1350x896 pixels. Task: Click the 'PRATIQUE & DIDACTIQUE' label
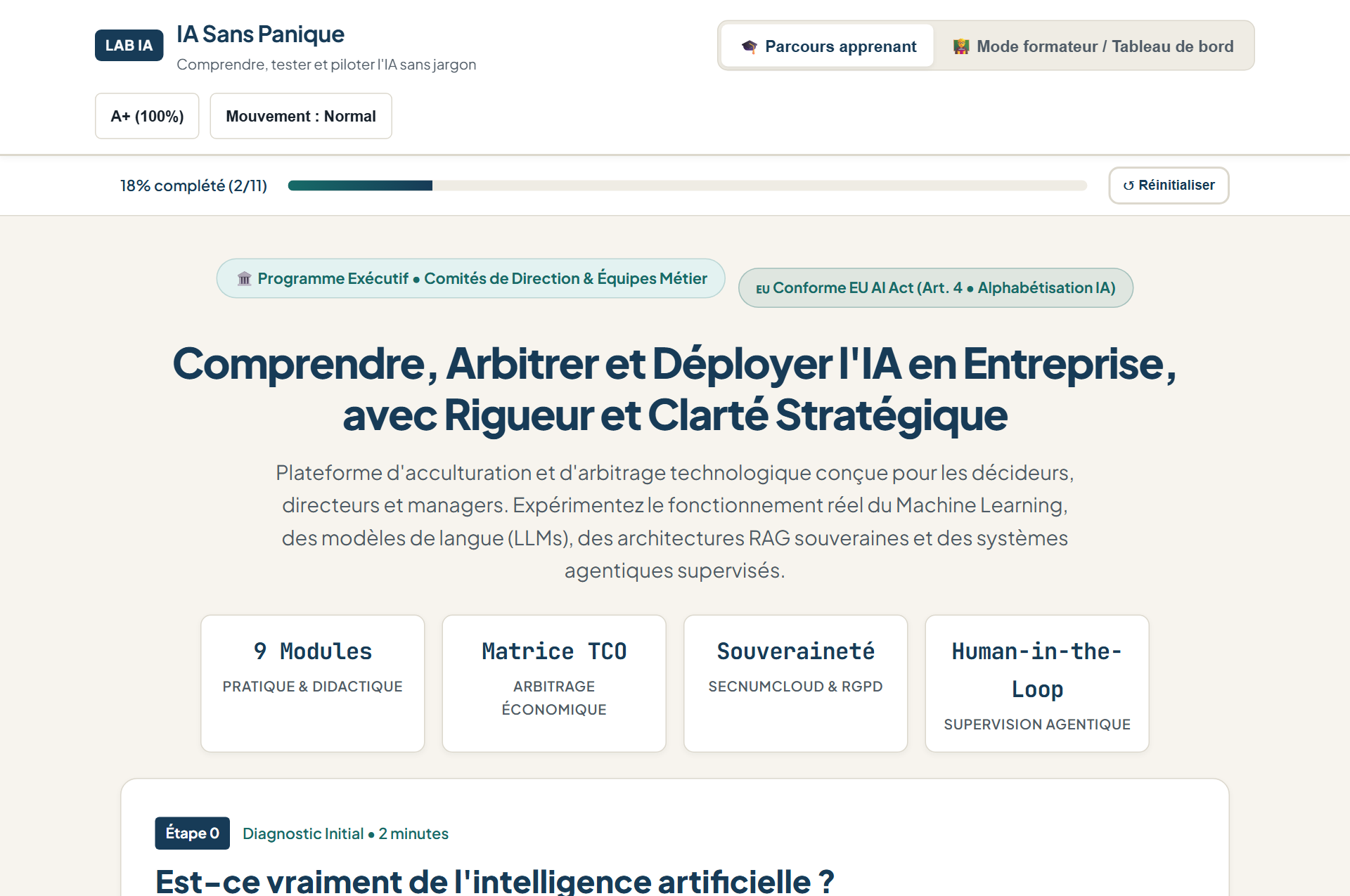312,687
